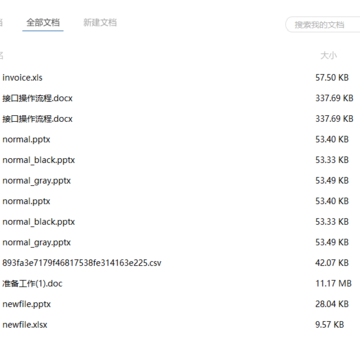360x360 pixels.
Task: Open the 新建文档 tab
Action: coord(100,23)
